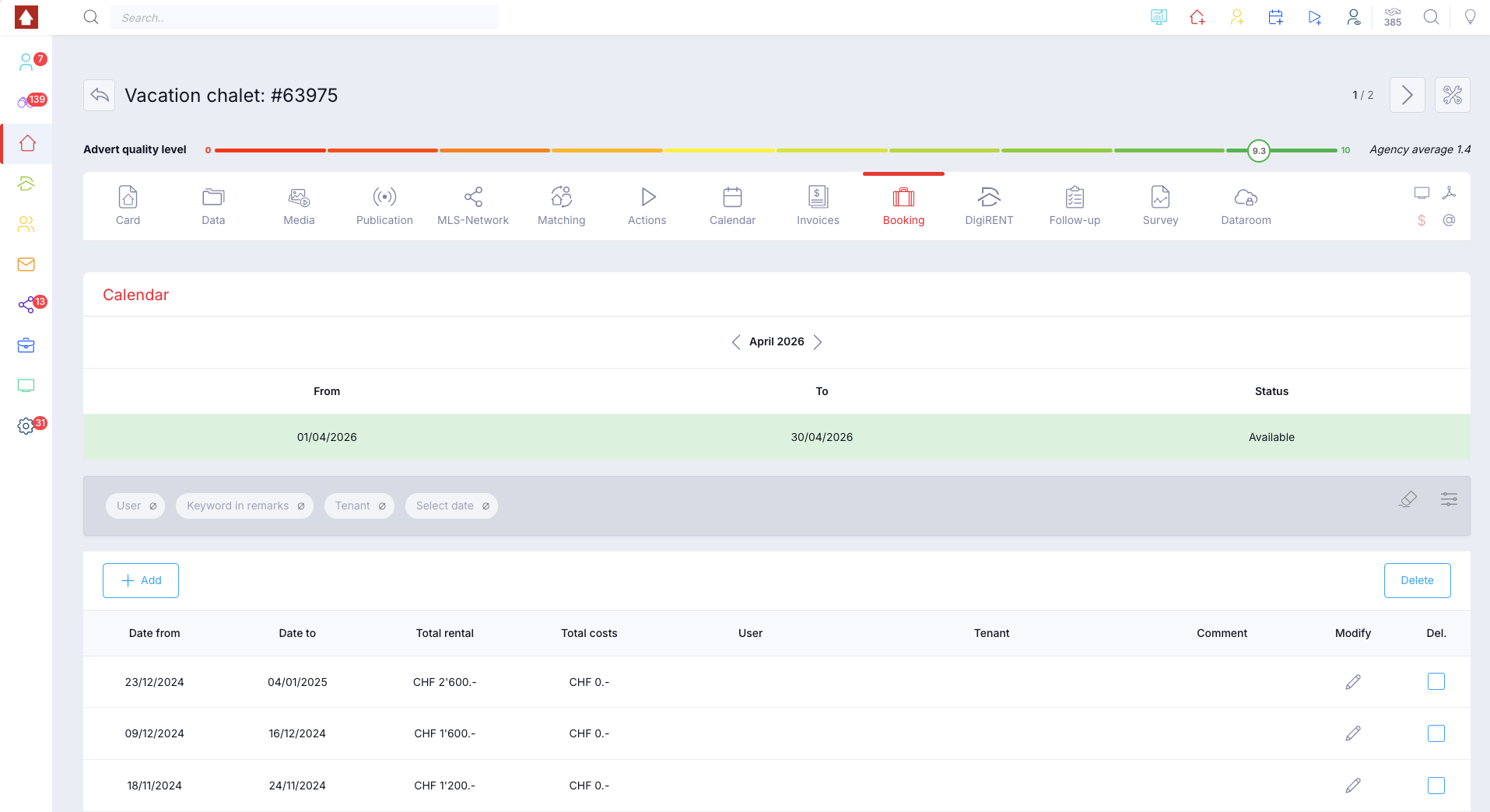Switch to the Publication tab
Image resolution: width=1490 pixels, height=812 pixels.
[x=384, y=206]
